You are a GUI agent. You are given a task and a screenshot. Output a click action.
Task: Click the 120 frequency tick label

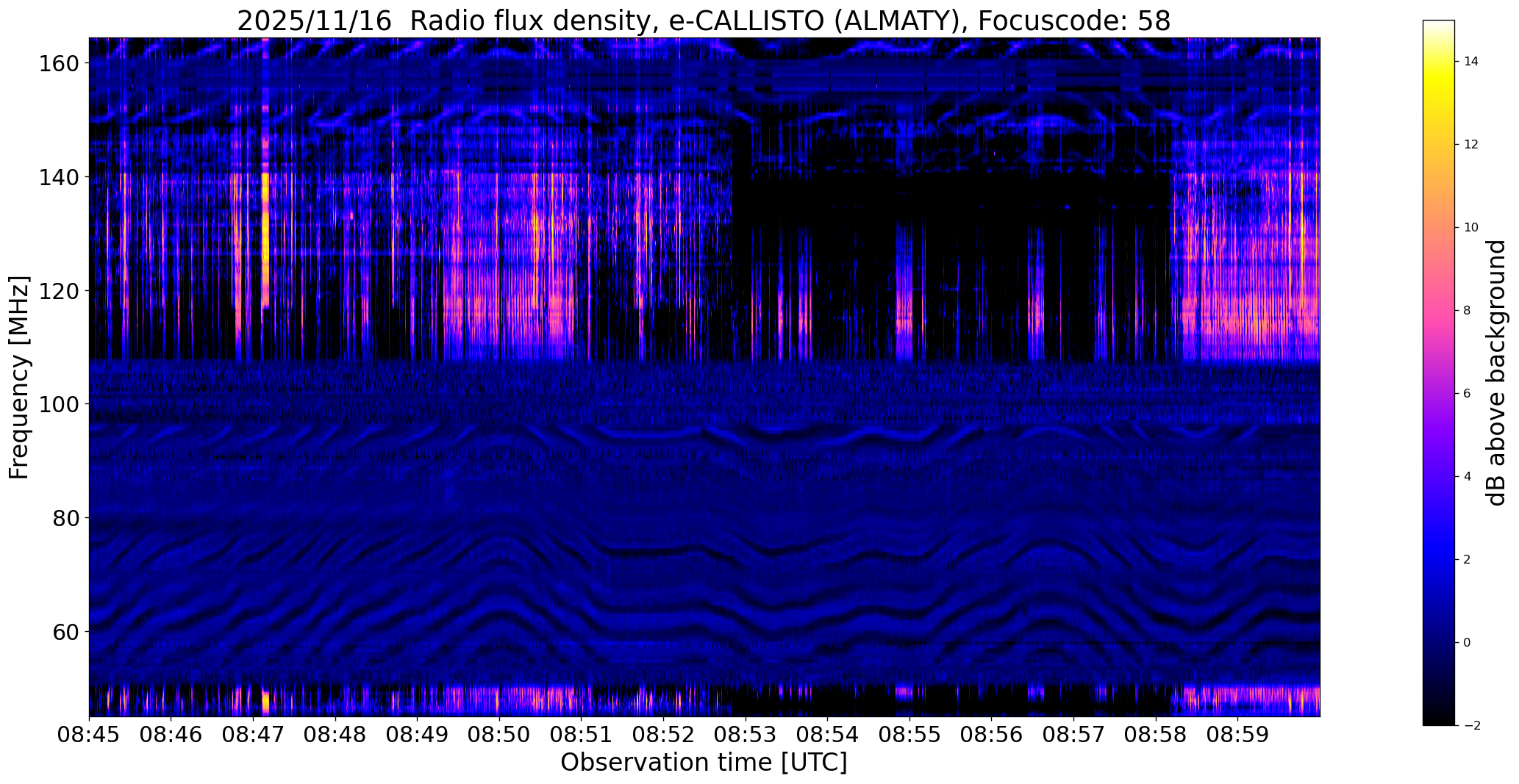click(58, 291)
